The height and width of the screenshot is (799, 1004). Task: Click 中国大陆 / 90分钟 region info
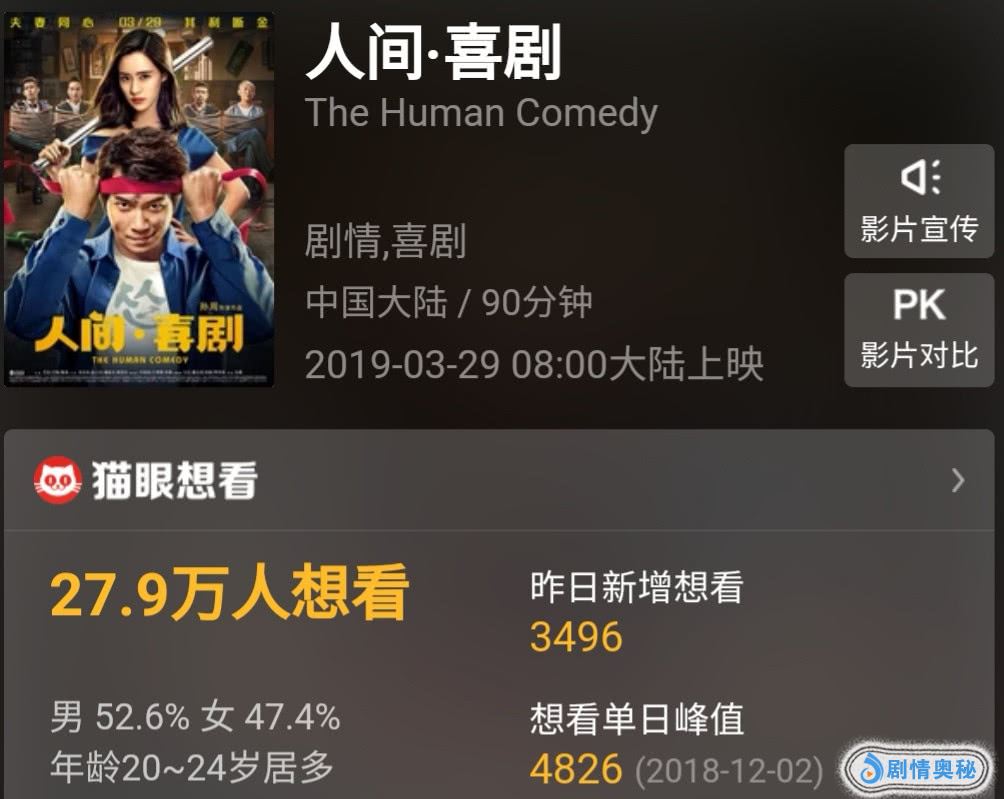pos(449,302)
